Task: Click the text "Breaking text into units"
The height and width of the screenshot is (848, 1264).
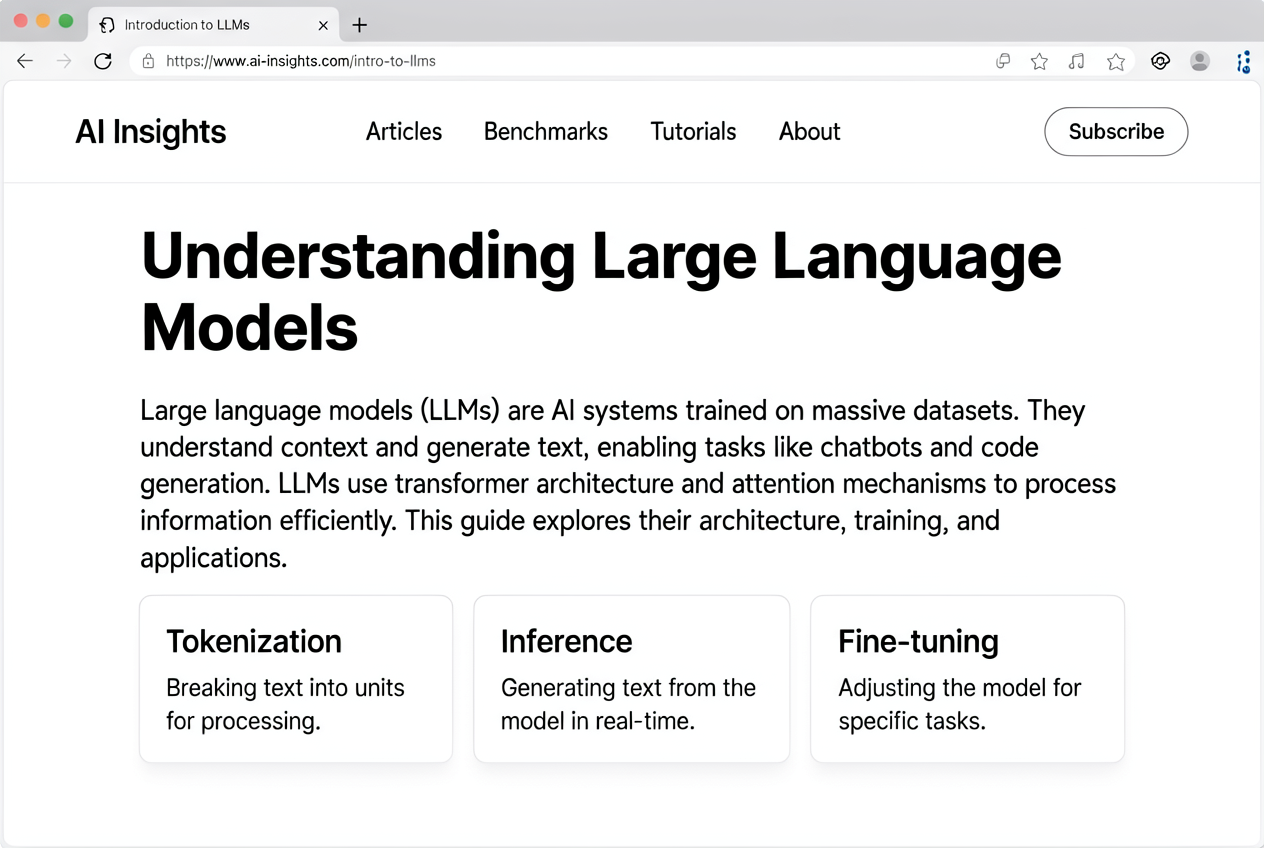Action: click(x=285, y=688)
